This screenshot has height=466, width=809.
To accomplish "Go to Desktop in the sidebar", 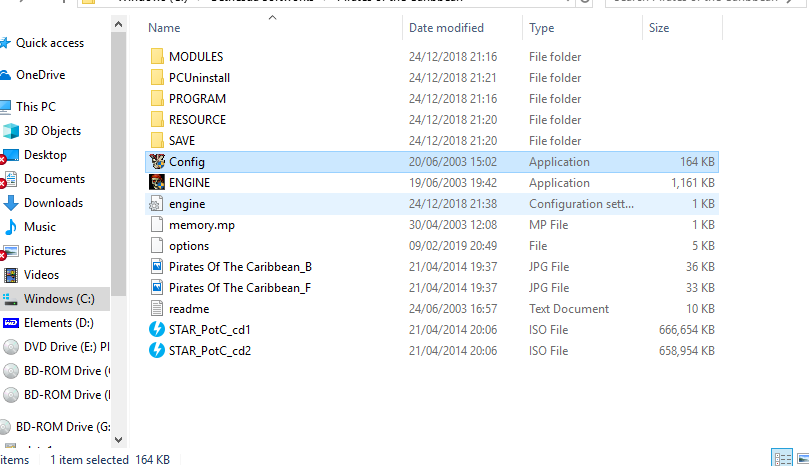I will tap(45, 155).
